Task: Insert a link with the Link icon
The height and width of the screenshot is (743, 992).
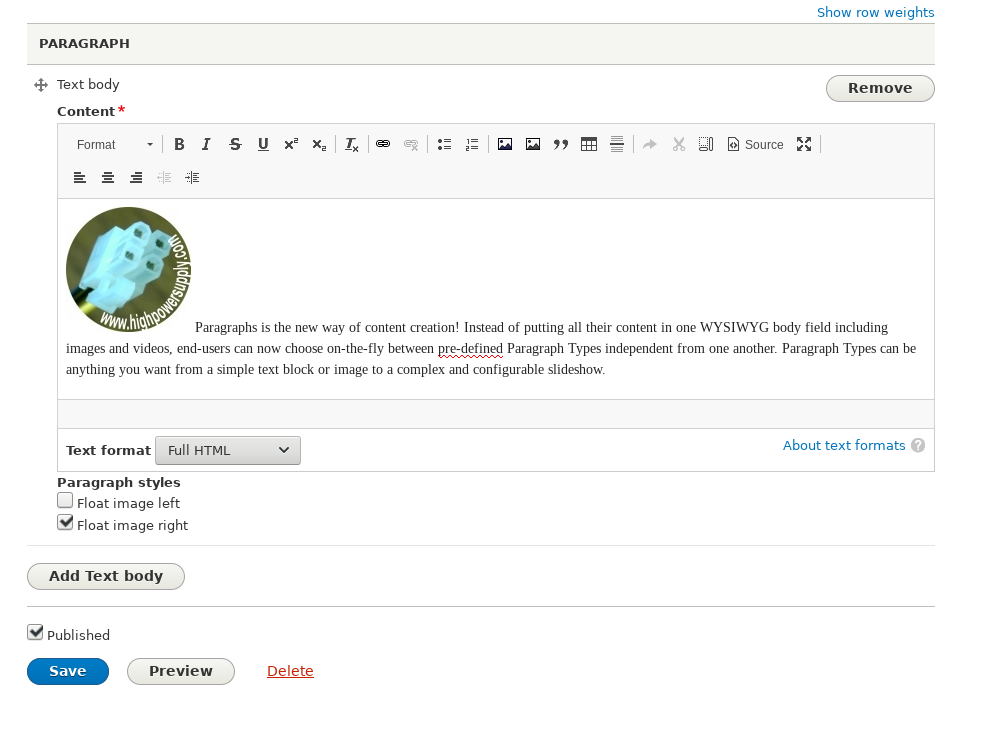Action: [x=383, y=144]
